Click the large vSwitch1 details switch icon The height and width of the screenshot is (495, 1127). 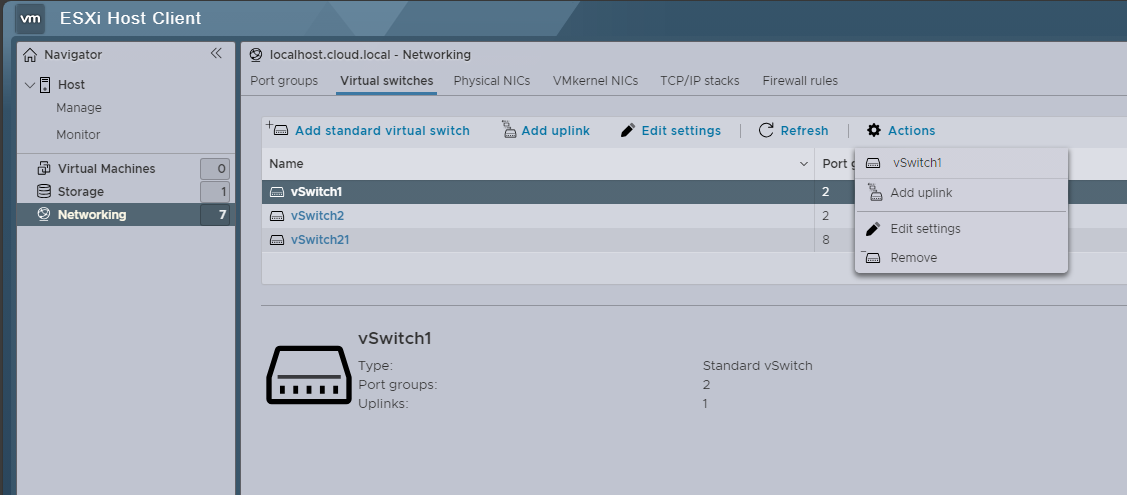click(x=309, y=375)
